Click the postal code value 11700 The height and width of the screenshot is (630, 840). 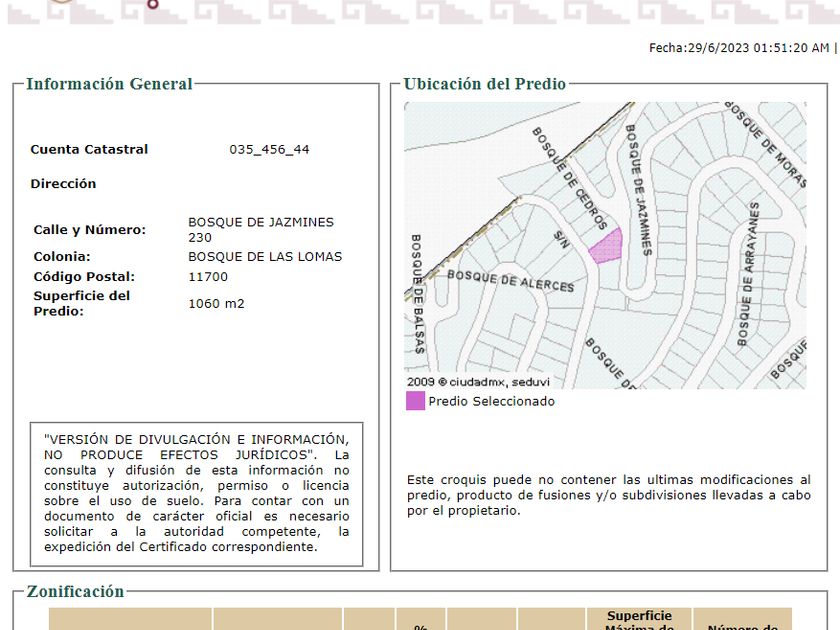pyautogui.click(x=208, y=277)
